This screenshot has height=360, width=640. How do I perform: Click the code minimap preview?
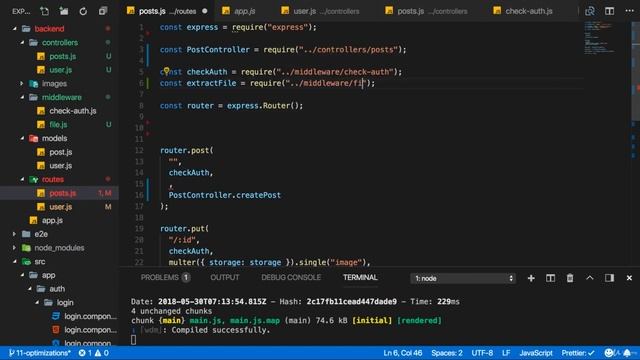599,39
